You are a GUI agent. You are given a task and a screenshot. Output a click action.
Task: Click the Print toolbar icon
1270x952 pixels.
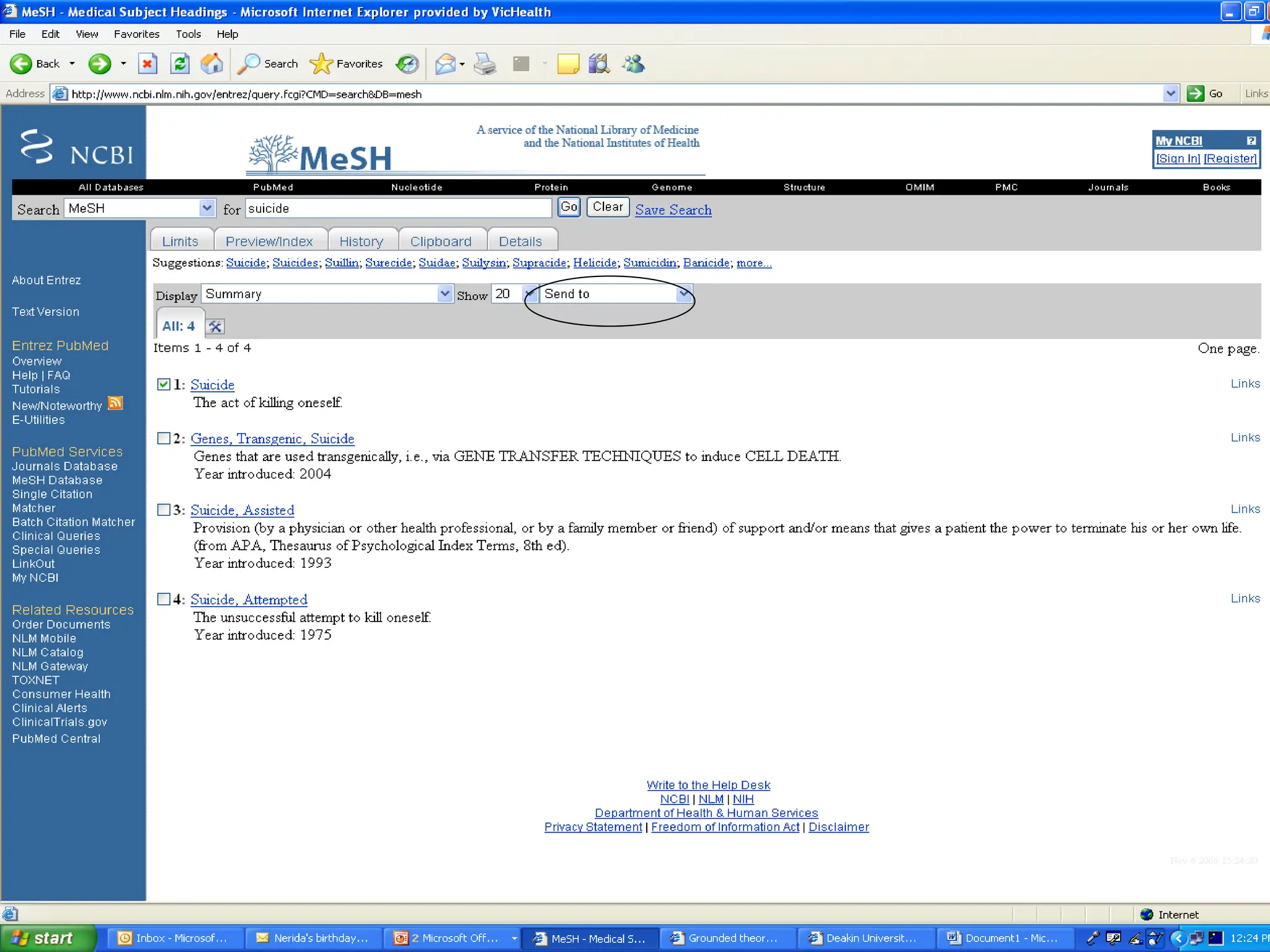(x=485, y=64)
